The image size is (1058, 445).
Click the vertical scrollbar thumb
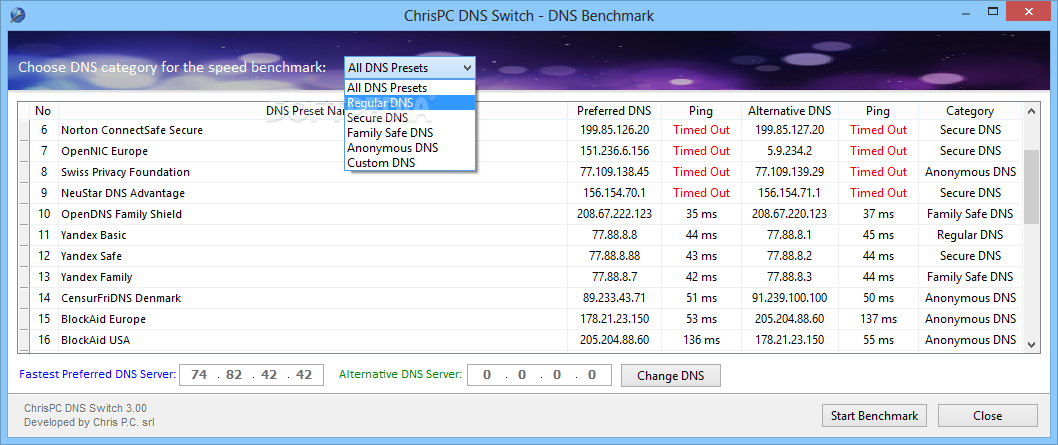1030,187
